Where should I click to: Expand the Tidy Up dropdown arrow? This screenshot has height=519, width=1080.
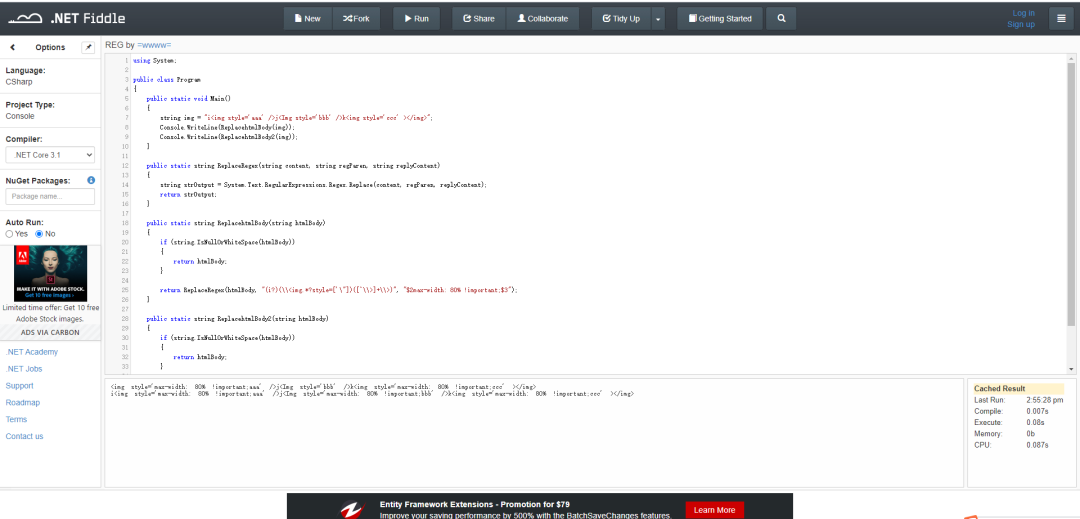pyautogui.click(x=657, y=18)
